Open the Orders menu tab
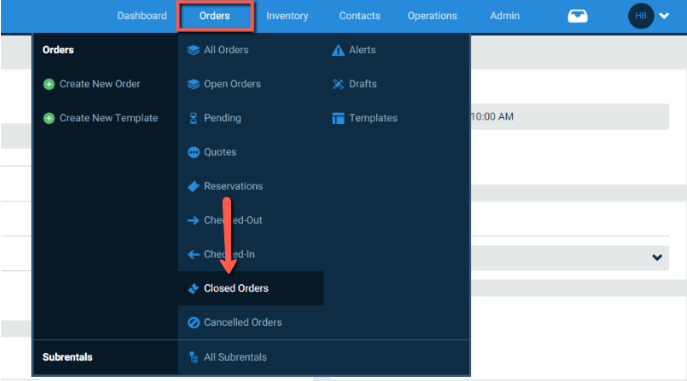This screenshot has height=381, width=687. [215, 16]
